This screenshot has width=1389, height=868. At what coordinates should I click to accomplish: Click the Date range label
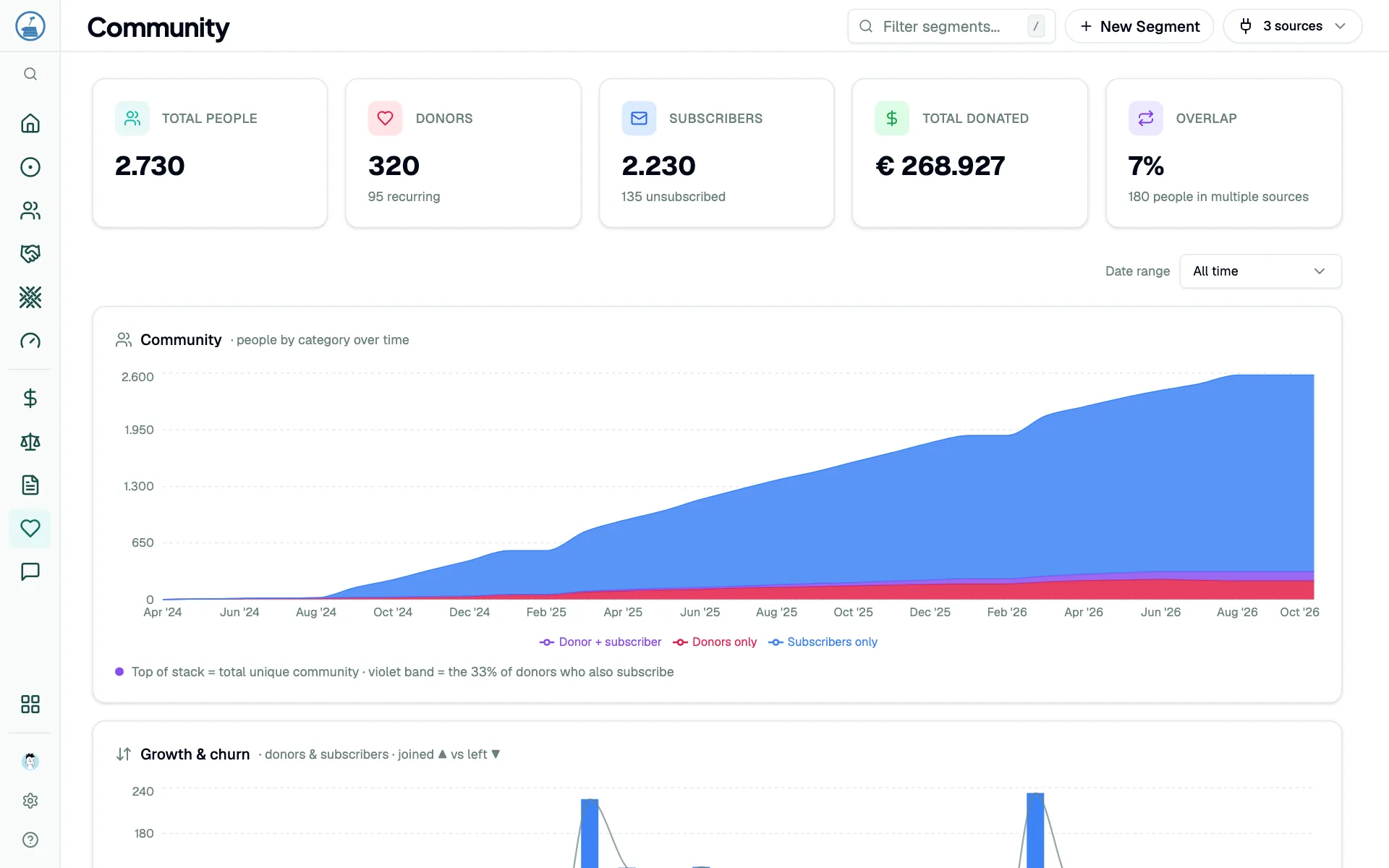tap(1137, 271)
